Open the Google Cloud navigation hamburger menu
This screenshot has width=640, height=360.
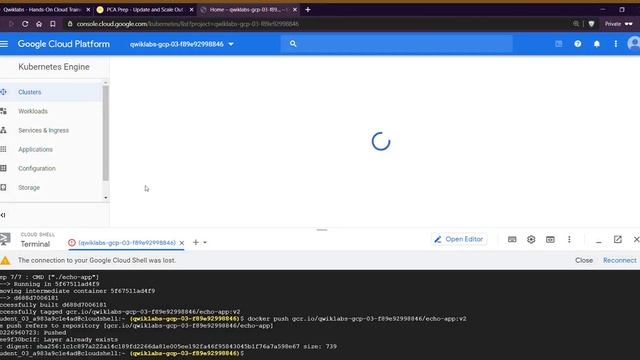[4, 44]
